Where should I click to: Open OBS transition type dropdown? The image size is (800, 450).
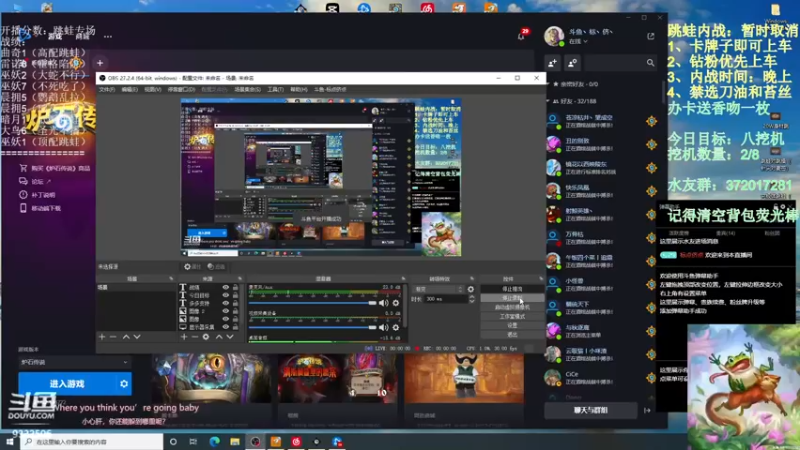point(438,289)
